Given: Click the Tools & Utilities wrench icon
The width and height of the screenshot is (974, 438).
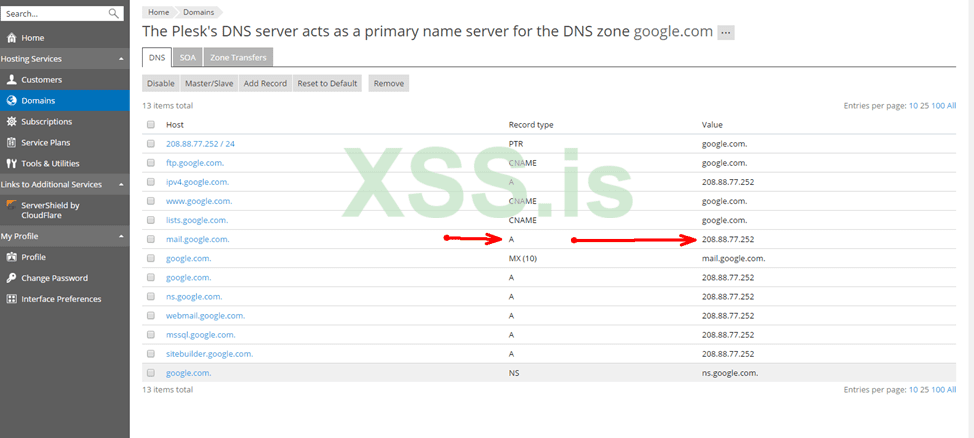Looking at the screenshot, I should tap(11, 163).
